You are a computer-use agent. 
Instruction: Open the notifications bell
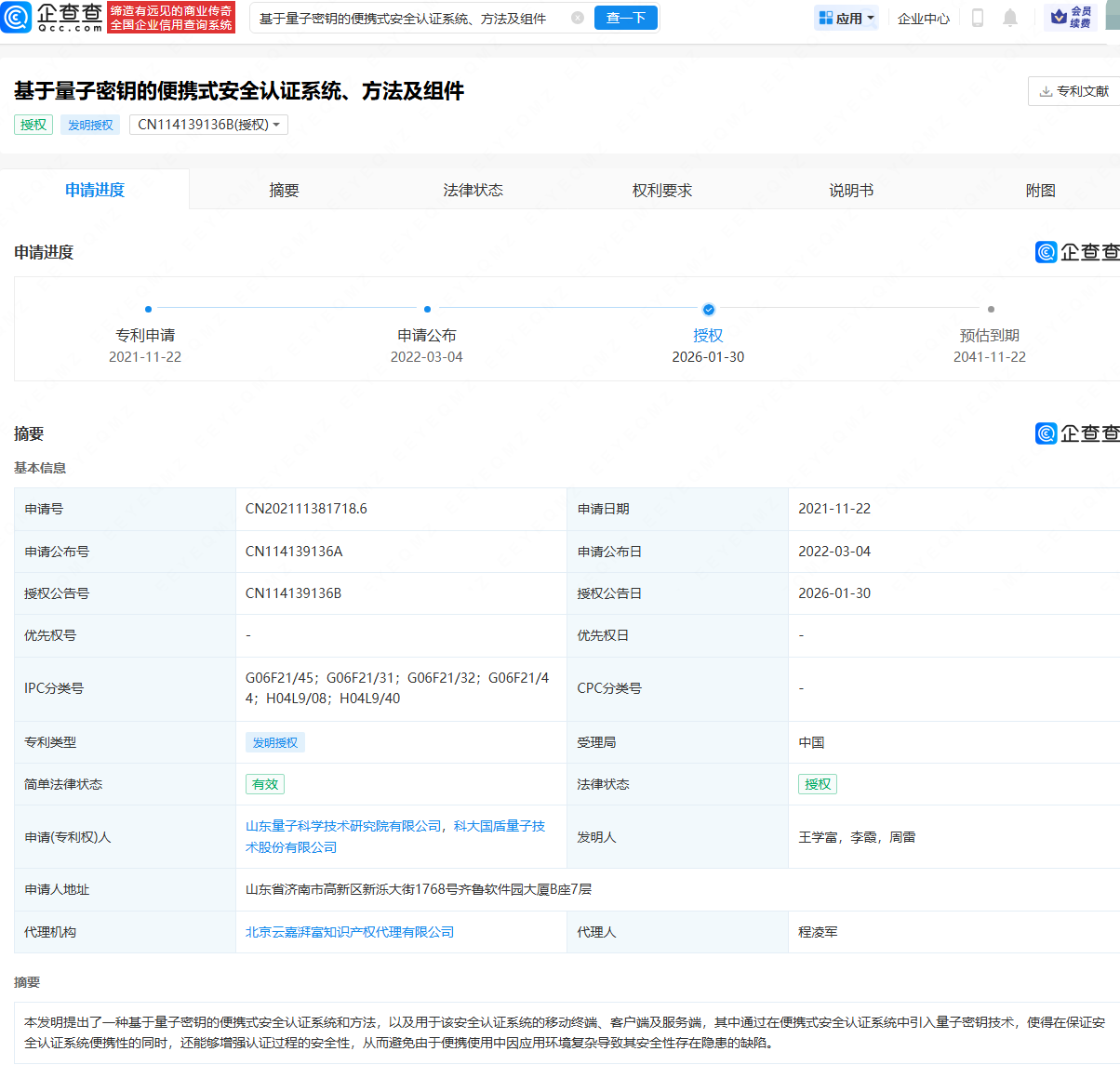pyautogui.click(x=1010, y=18)
